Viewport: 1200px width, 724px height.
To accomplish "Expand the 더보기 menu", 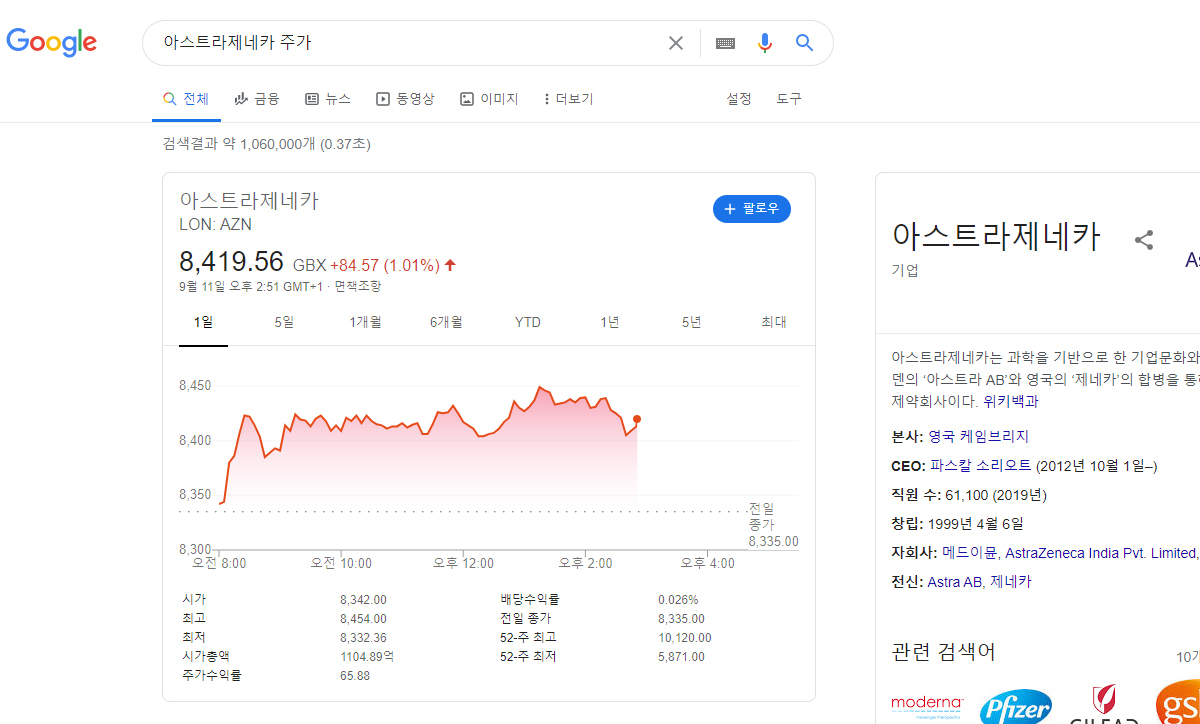I will (x=568, y=99).
